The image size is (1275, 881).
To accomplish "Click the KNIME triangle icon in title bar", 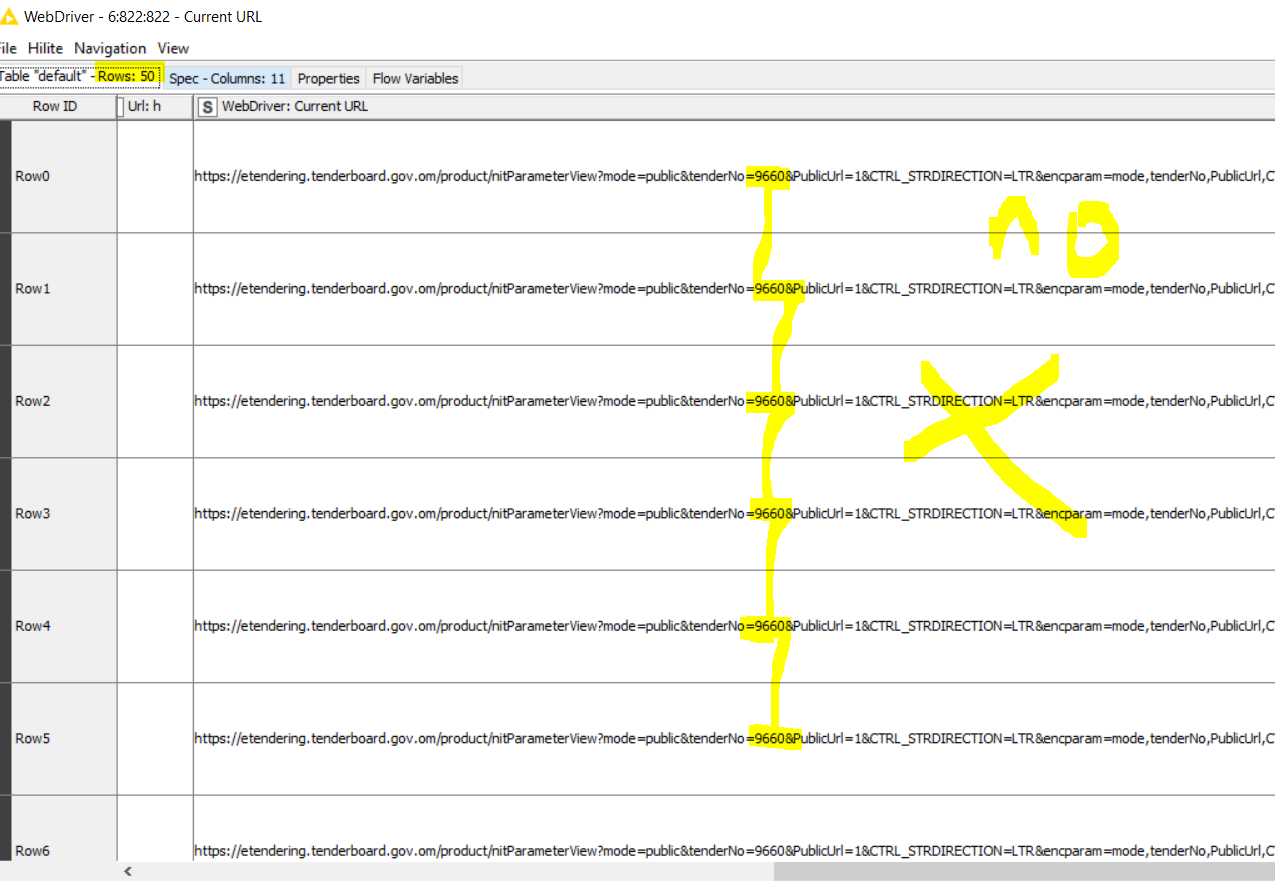I will (9, 17).
